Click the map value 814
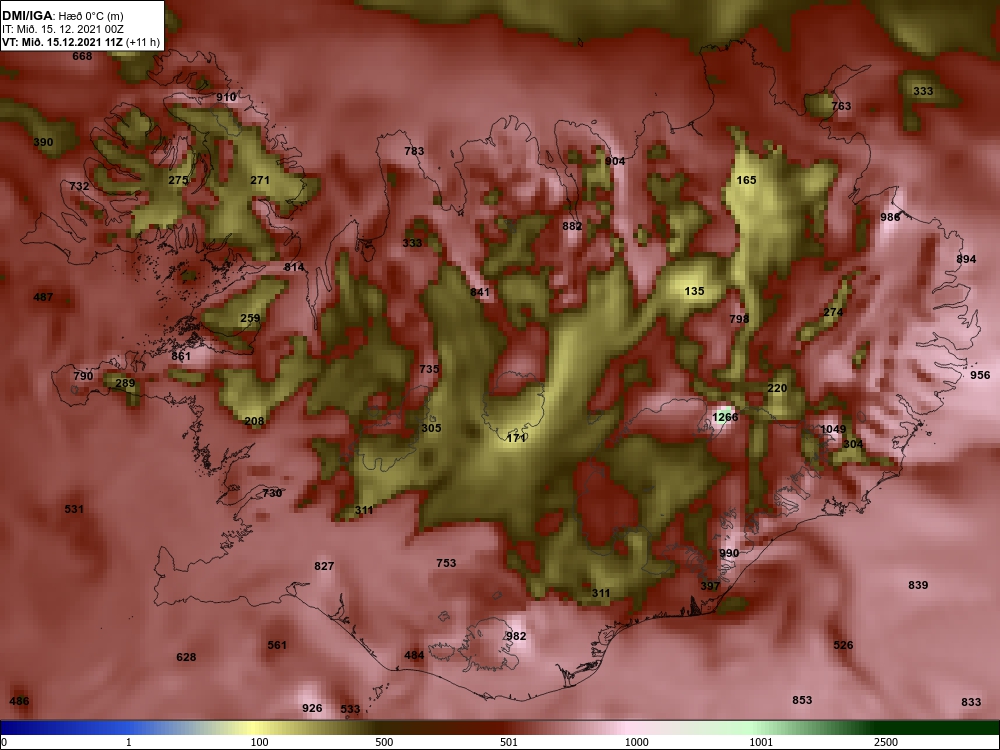This screenshot has width=1000, height=750. click(x=294, y=267)
